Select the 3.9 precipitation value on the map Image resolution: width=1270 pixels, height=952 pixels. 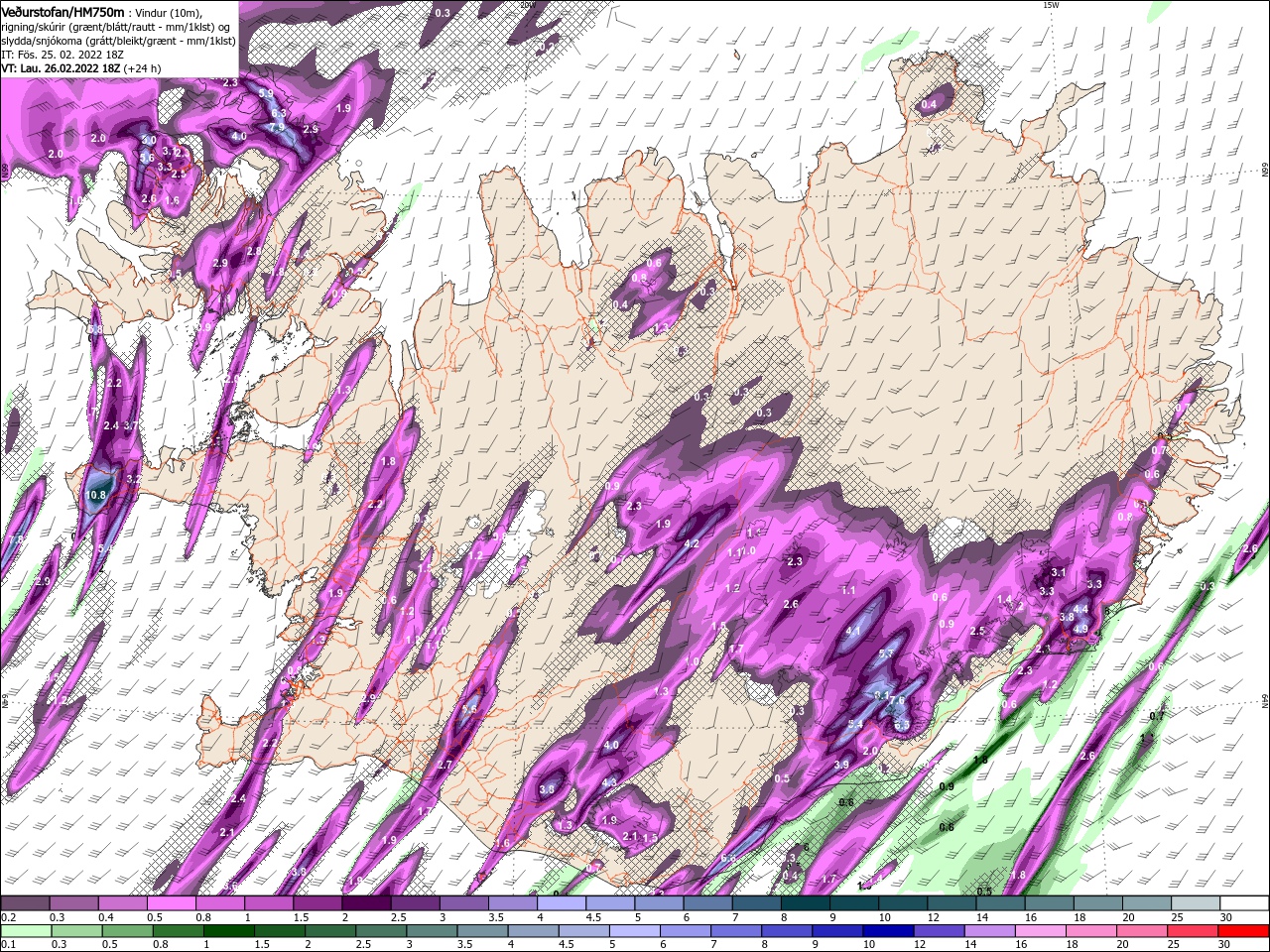(x=841, y=765)
